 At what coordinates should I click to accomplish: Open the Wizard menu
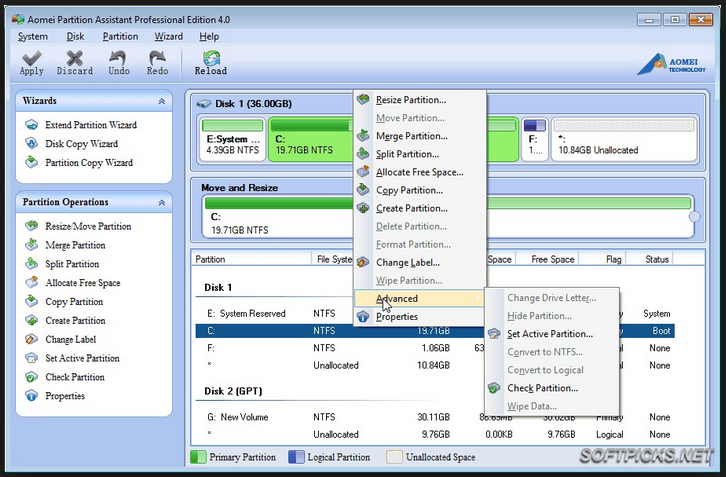pyautogui.click(x=169, y=36)
